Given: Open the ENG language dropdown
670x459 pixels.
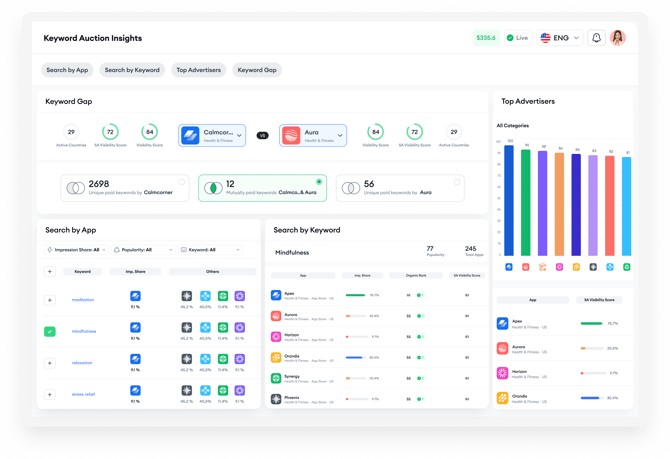Looking at the screenshot, I should pyautogui.click(x=560, y=38).
